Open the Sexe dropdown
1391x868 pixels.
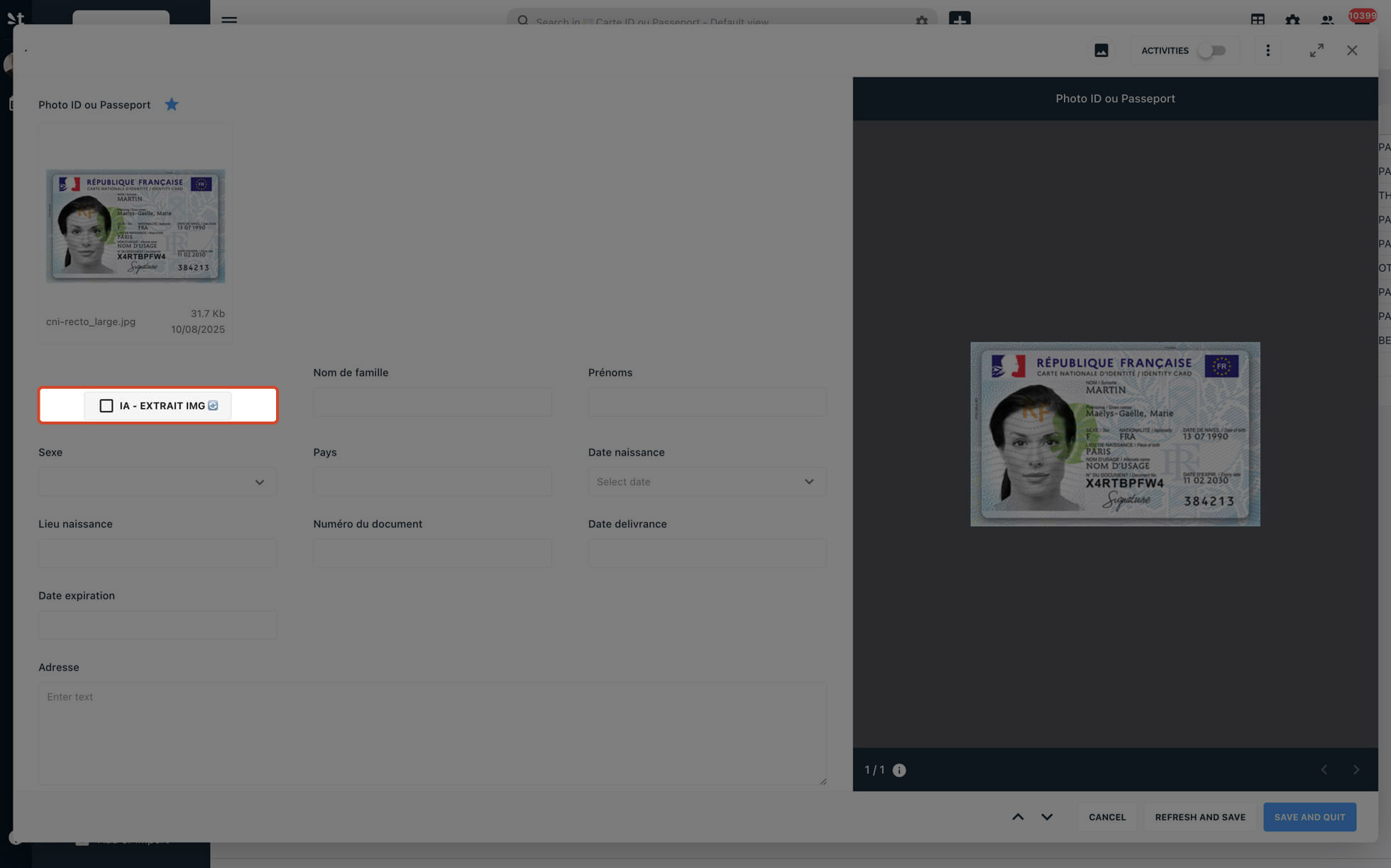[x=158, y=482]
